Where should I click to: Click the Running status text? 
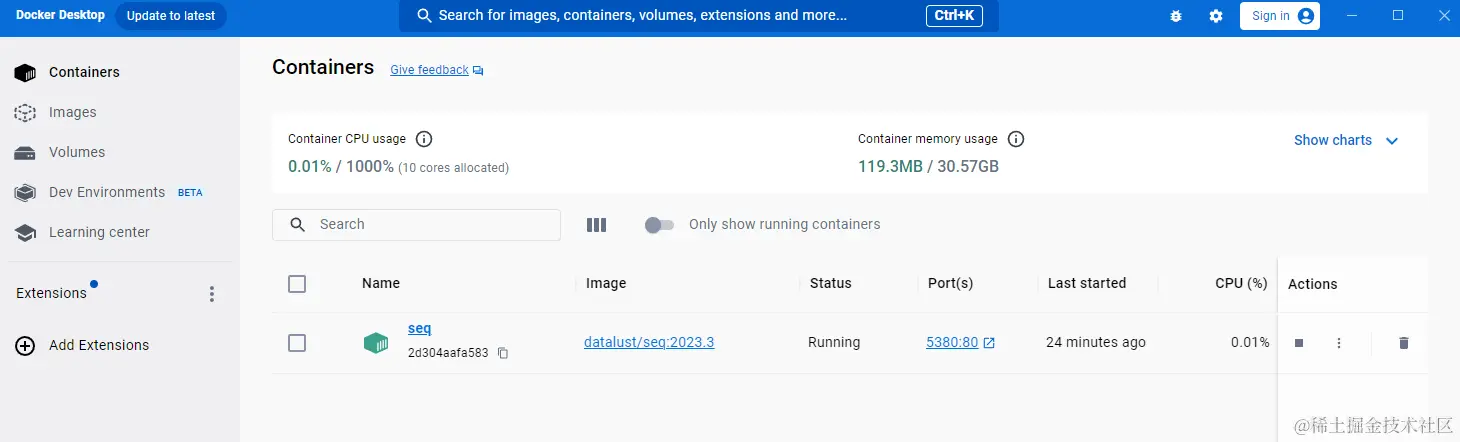point(834,342)
